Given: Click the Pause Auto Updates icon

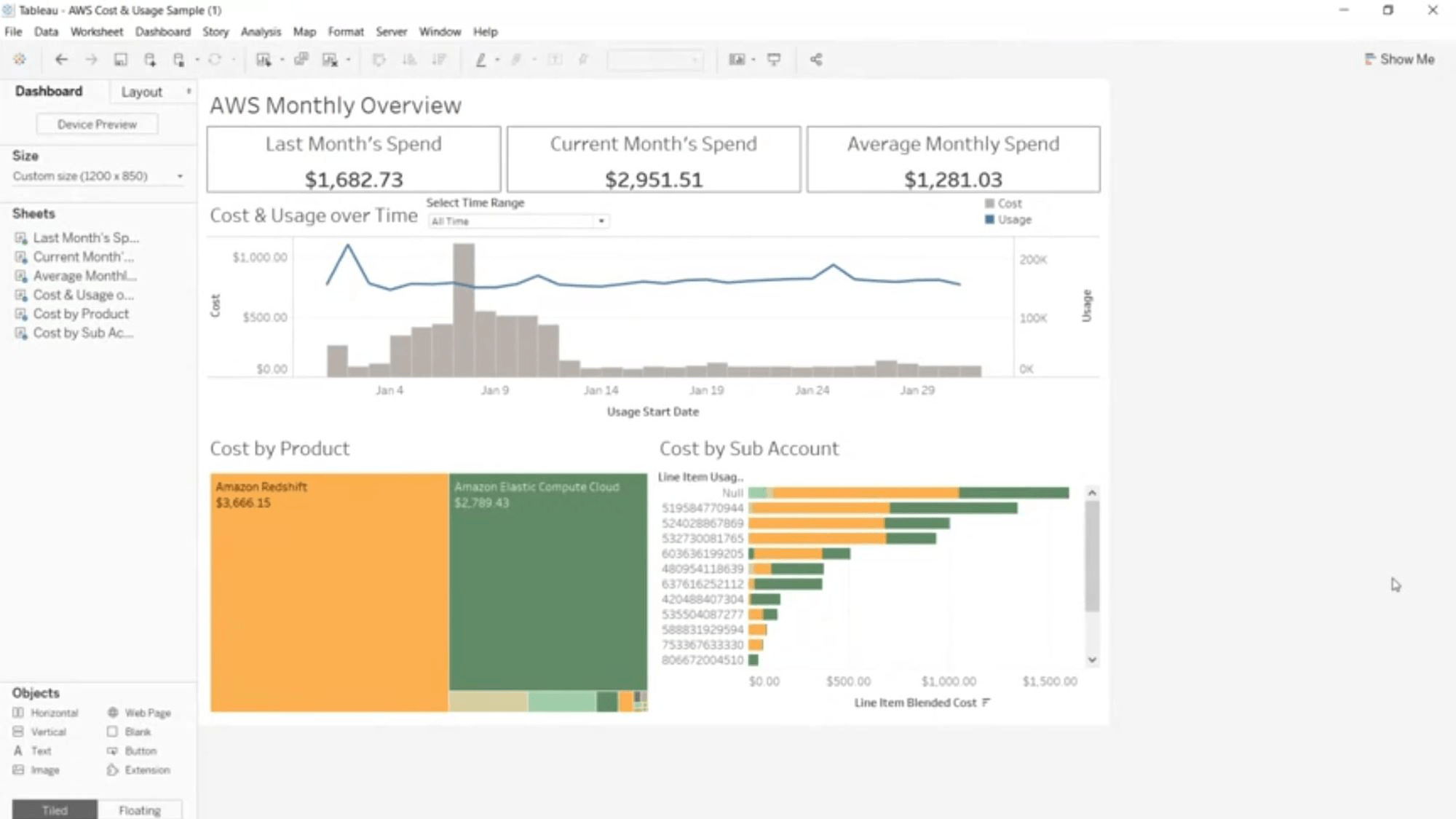Looking at the screenshot, I should pos(178,60).
